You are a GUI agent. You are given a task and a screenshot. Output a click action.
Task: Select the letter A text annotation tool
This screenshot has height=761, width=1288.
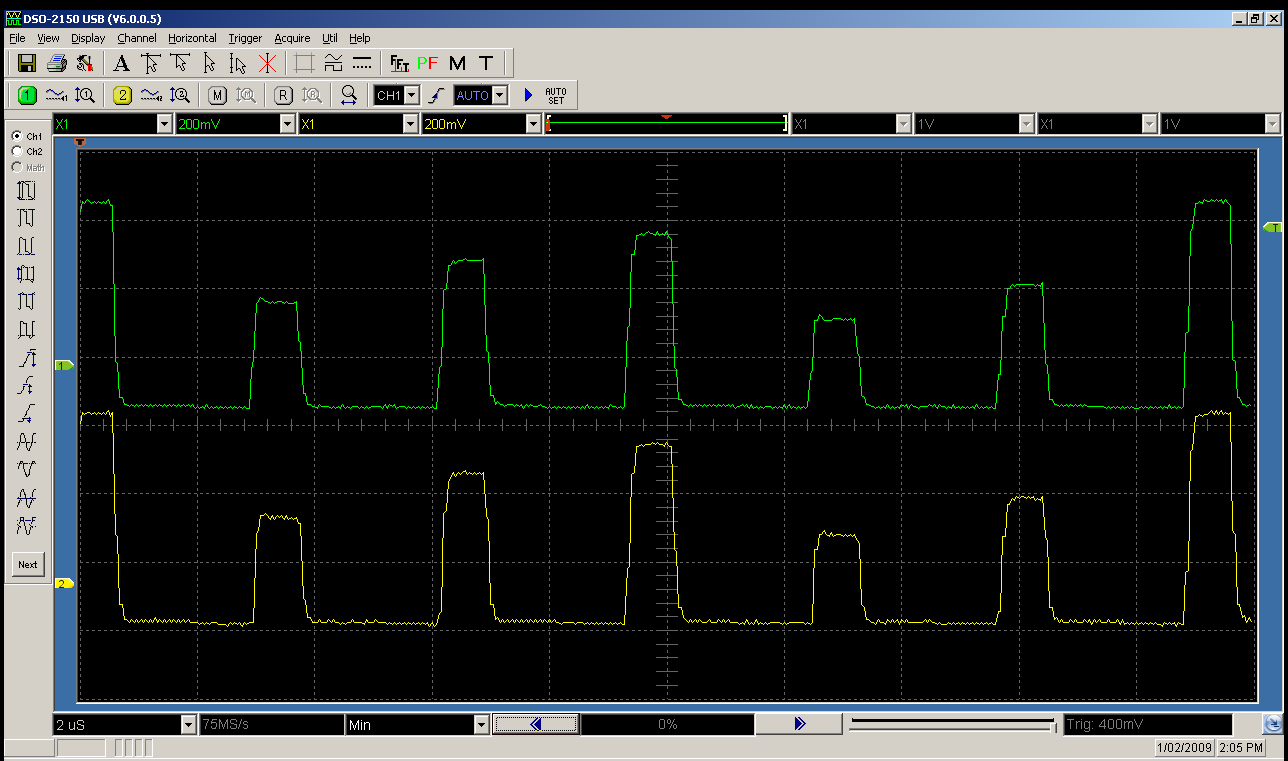[121, 64]
